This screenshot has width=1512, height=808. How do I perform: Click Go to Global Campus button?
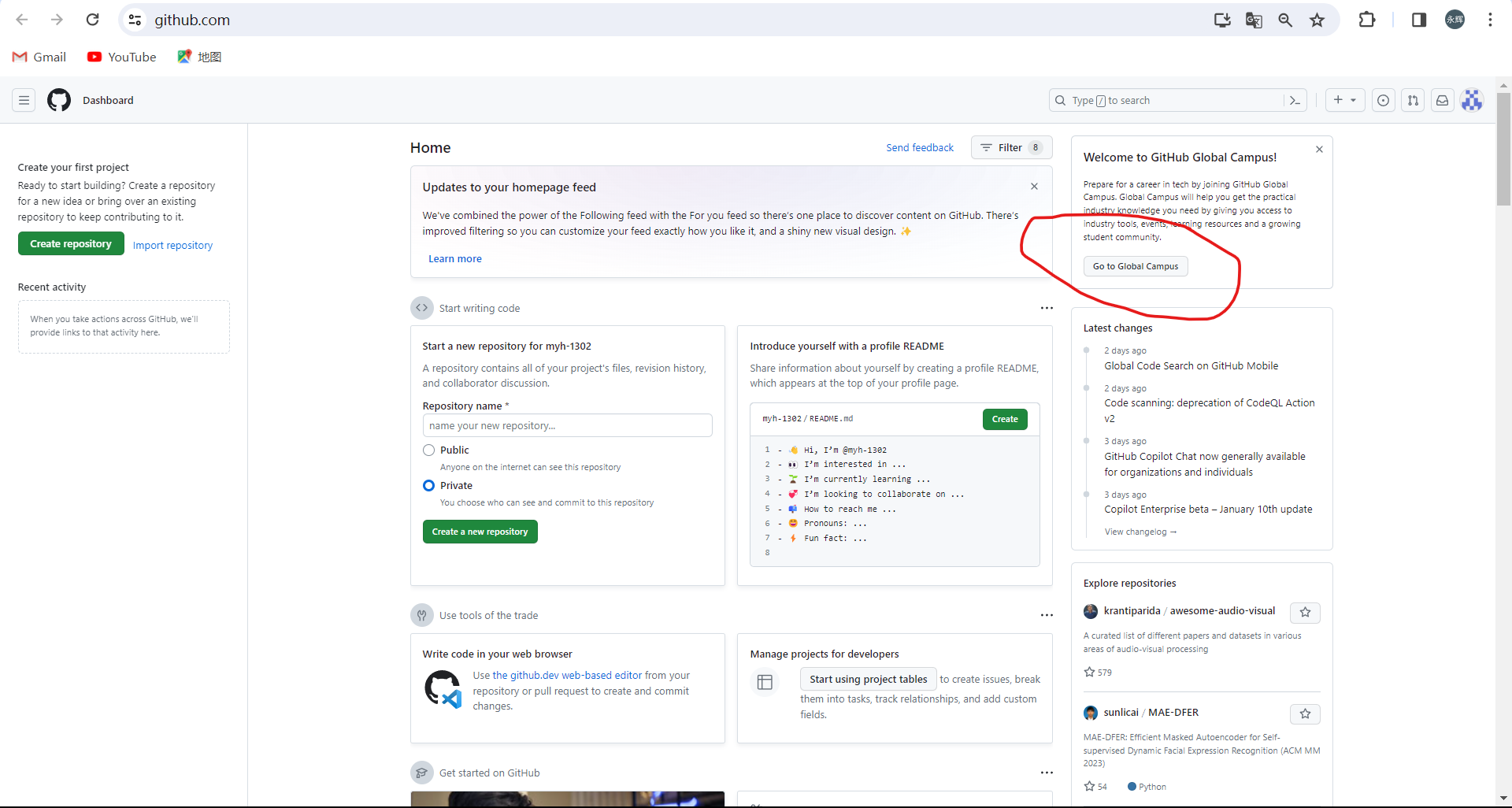click(1136, 266)
